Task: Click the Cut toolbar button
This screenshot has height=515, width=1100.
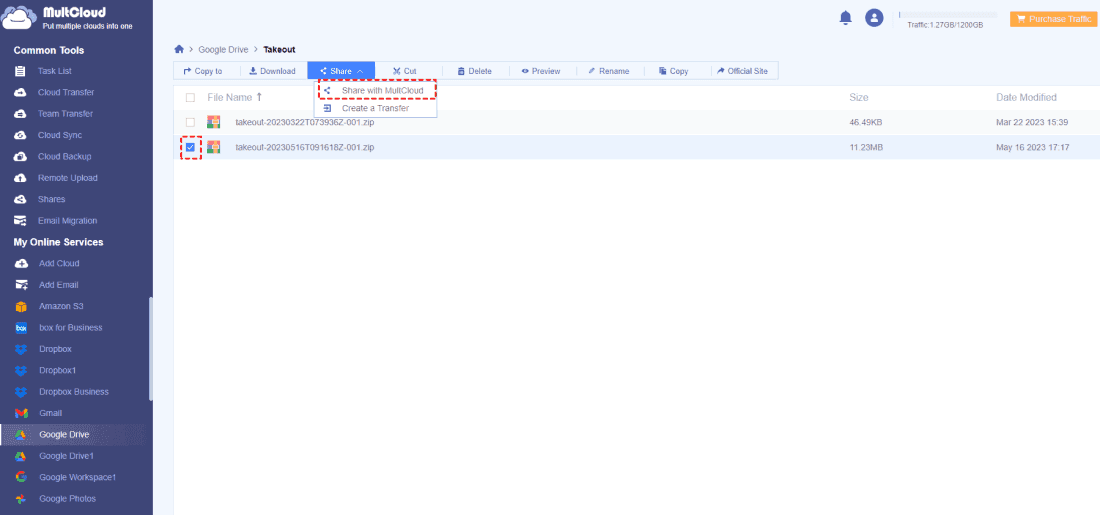Action: 404,71
